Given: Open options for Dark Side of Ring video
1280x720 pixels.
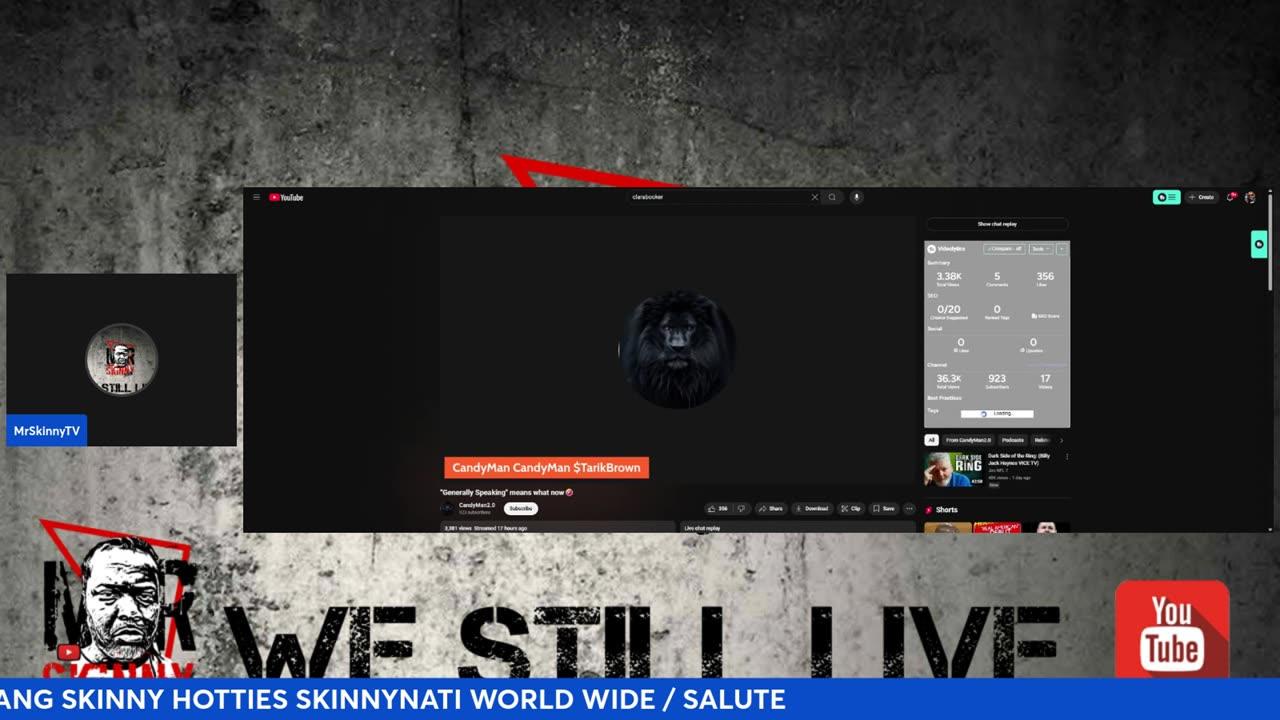Looking at the screenshot, I should coord(1066,457).
